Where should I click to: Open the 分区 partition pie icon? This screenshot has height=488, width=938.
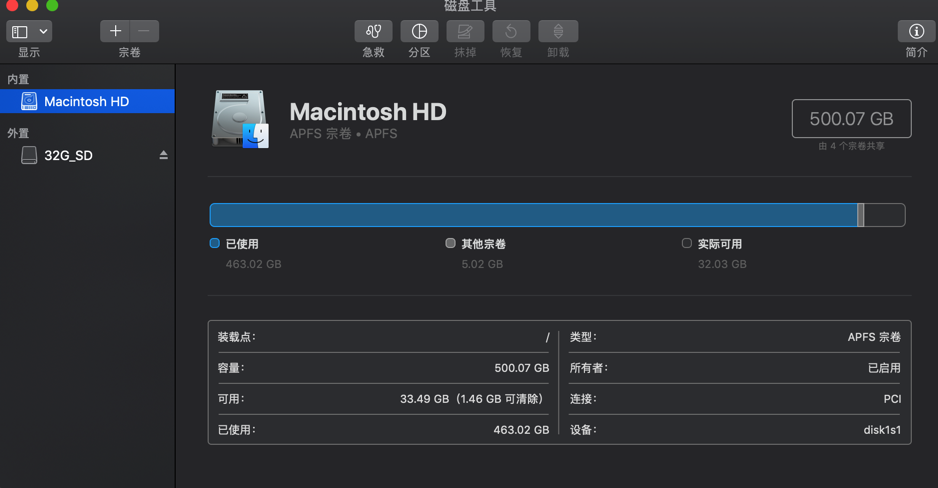pos(419,31)
